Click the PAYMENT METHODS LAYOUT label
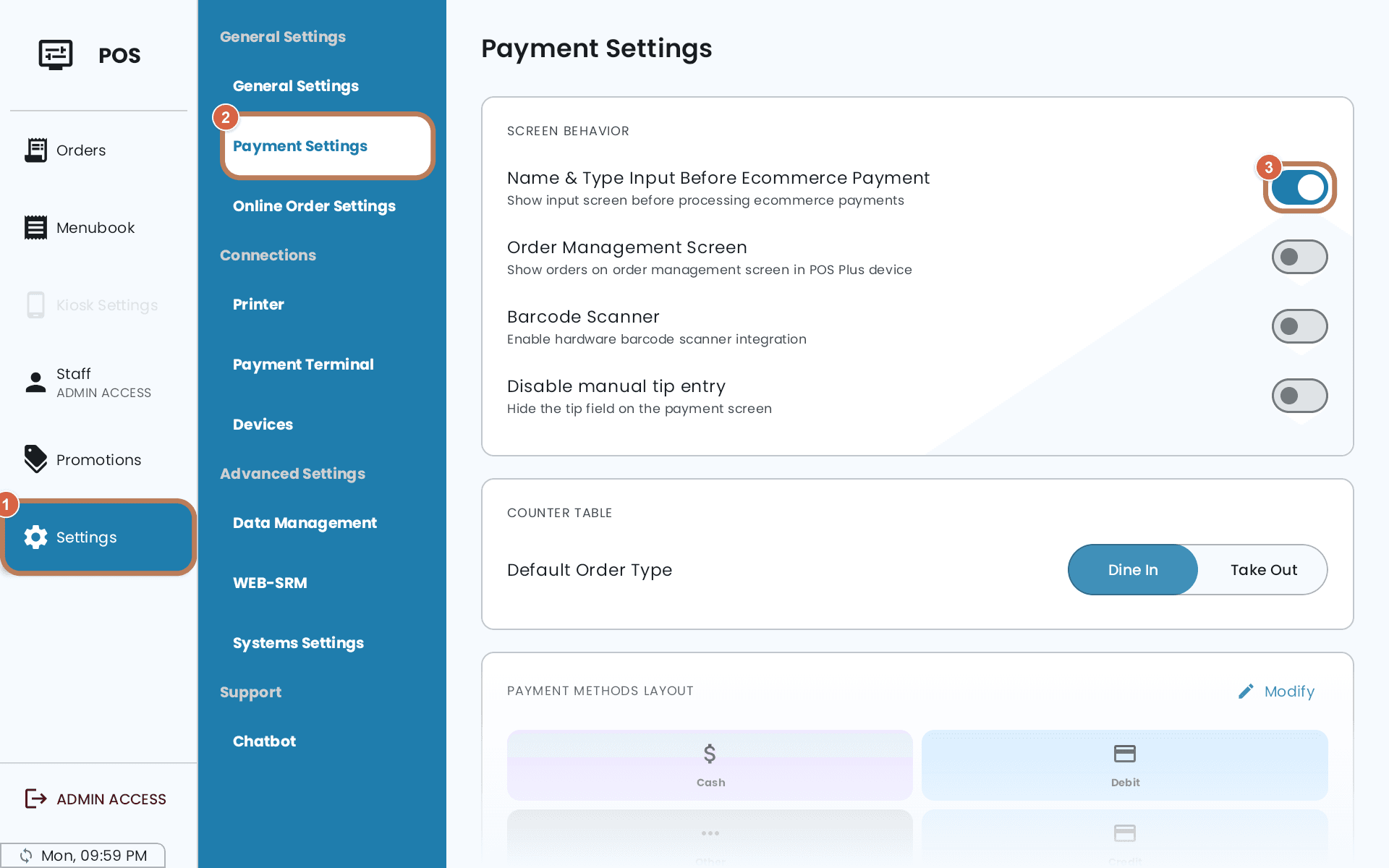The width and height of the screenshot is (1389, 868). 600,691
